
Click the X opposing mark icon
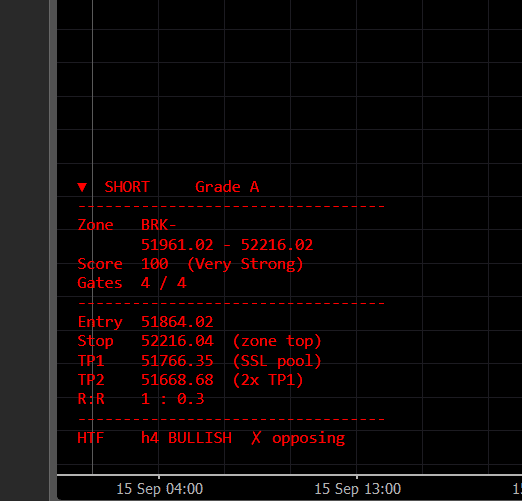point(256,438)
